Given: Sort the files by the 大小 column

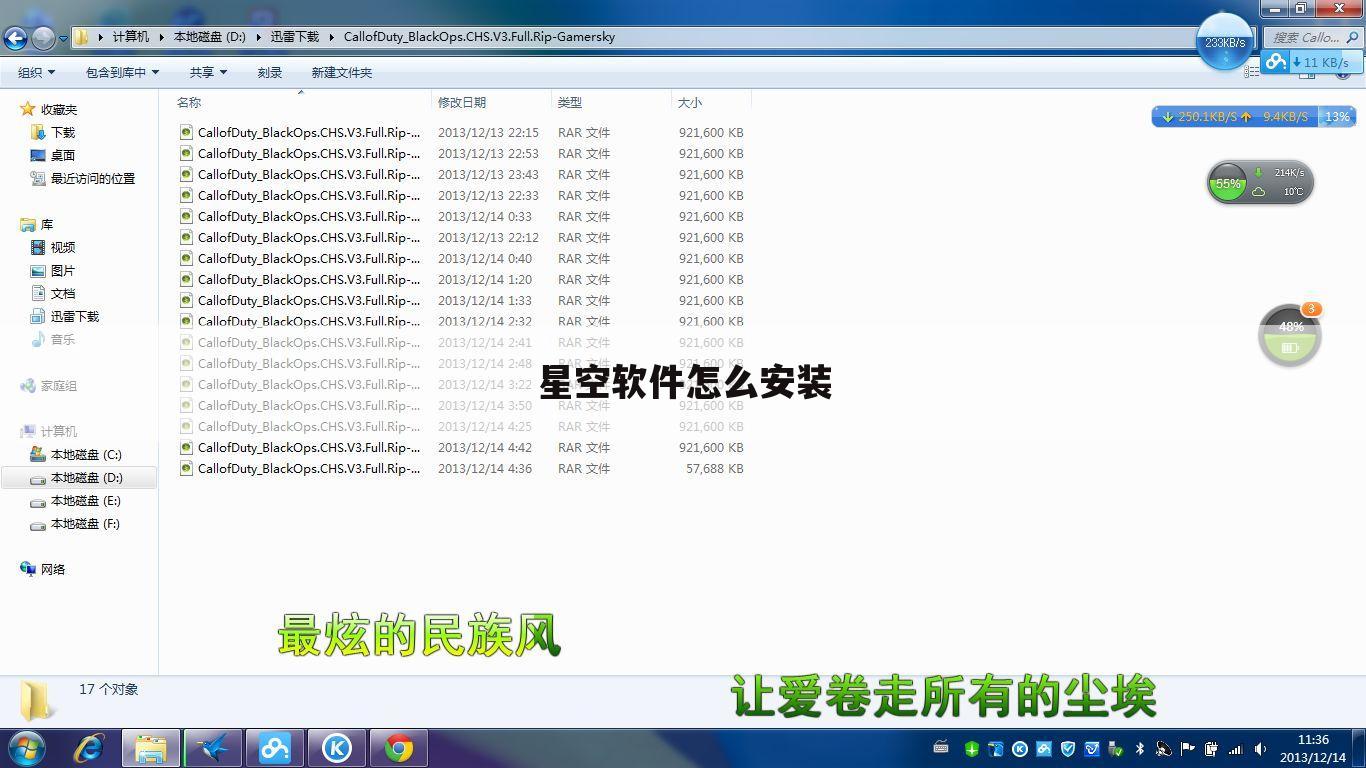Looking at the screenshot, I should 689,102.
